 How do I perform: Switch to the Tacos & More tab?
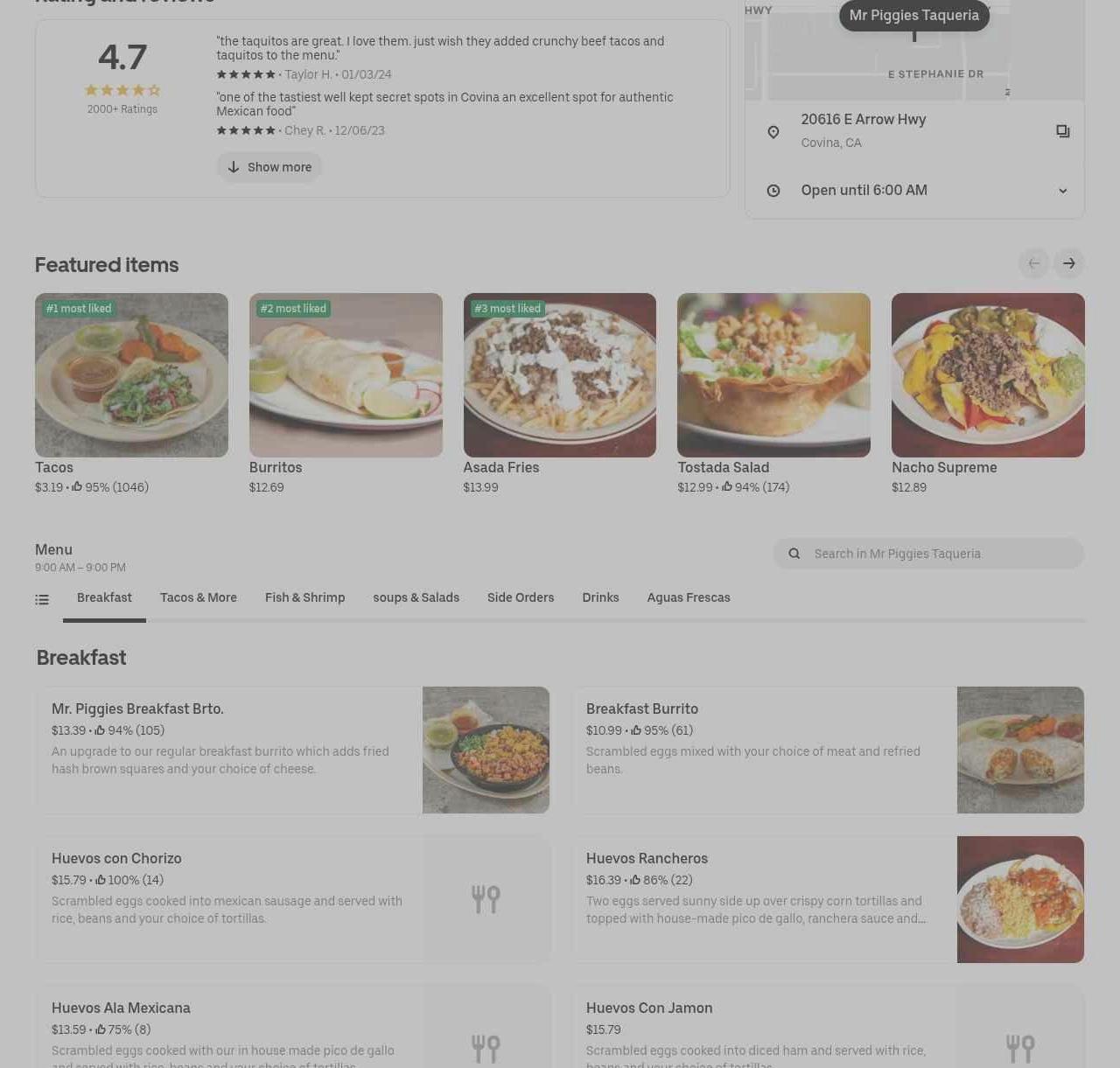pyautogui.click(x=199, y=598)
